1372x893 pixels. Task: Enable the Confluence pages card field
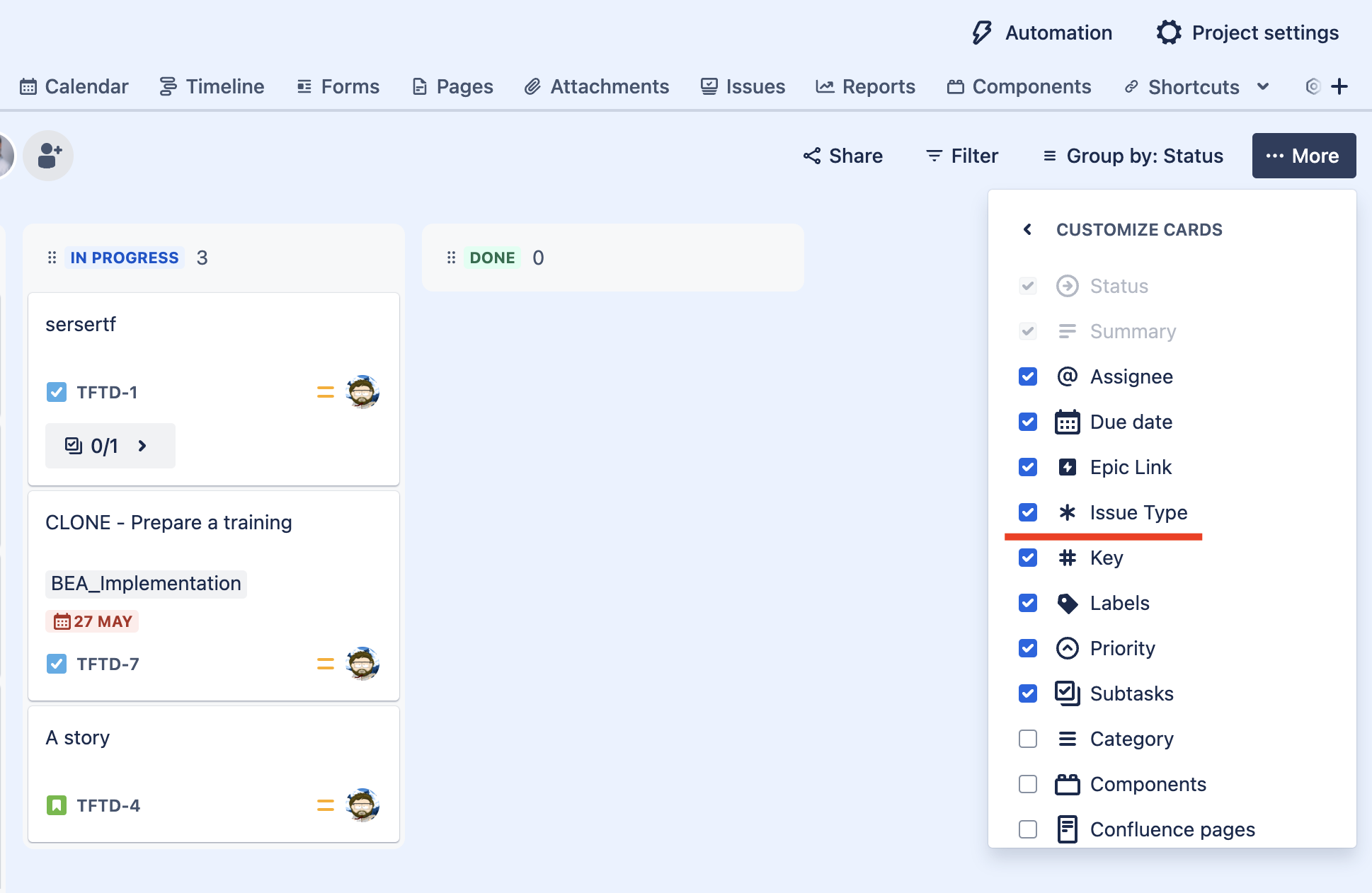pyautogui.click(x=1027, y=829)
